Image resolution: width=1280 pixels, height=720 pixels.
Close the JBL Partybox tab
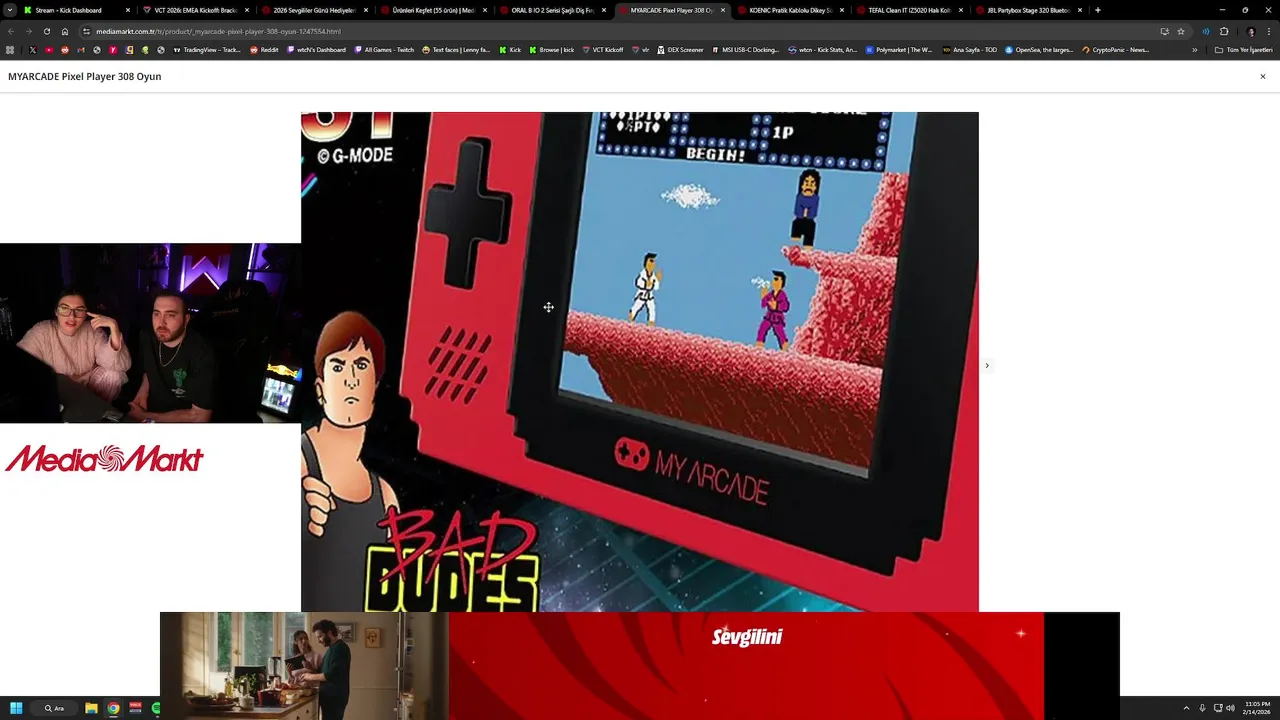pyautogui.click(x=1080, y=10)
